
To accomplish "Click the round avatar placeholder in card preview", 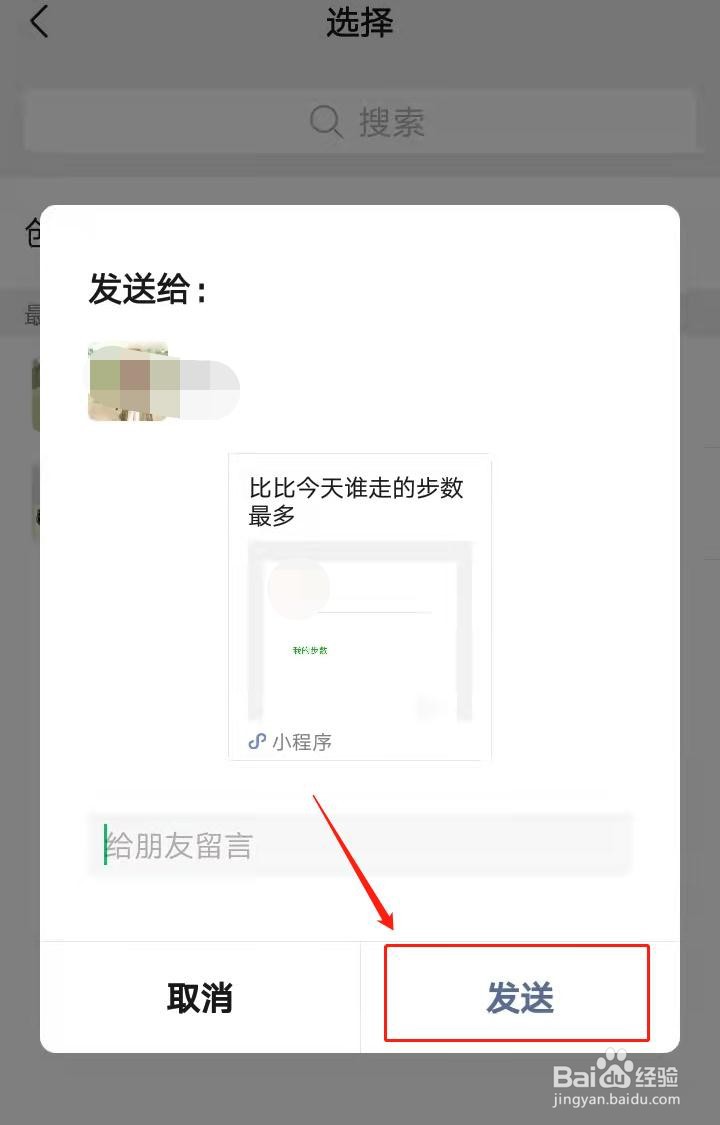I will [298, 588].
